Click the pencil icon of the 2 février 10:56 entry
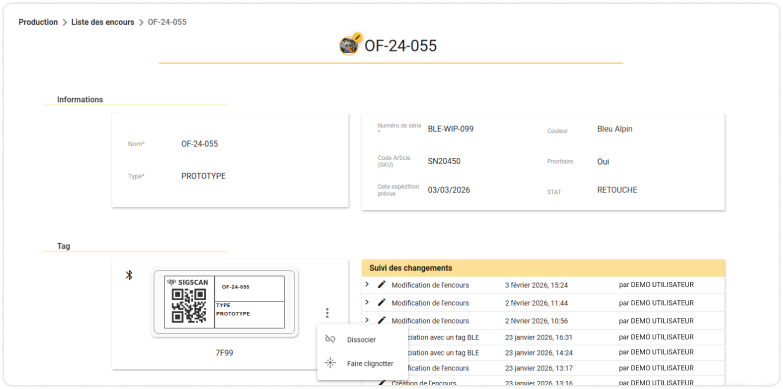The height and width of the screenshot is (389, 783). coord(382,321)
